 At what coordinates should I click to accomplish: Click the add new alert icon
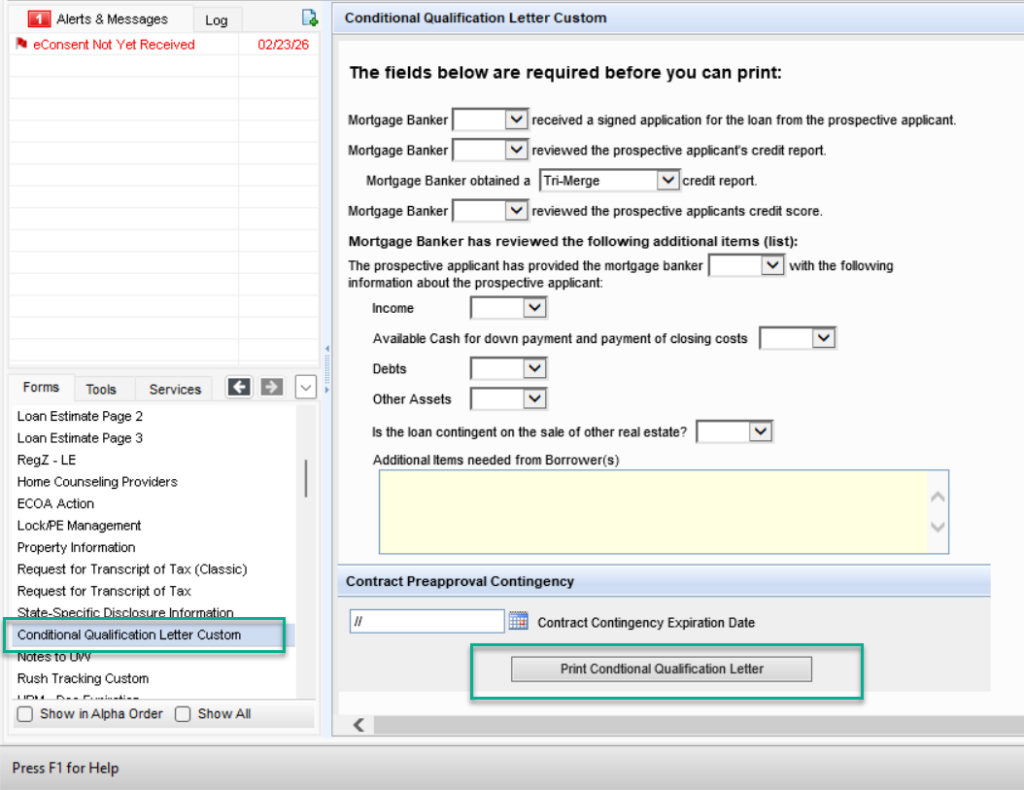[309, 18]
